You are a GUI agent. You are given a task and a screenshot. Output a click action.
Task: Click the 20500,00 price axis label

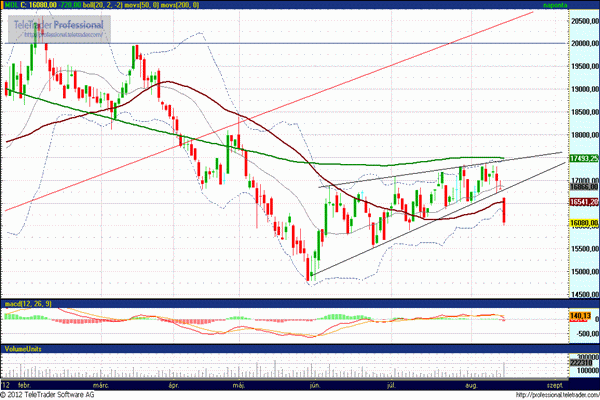click(x=584, y=21)
